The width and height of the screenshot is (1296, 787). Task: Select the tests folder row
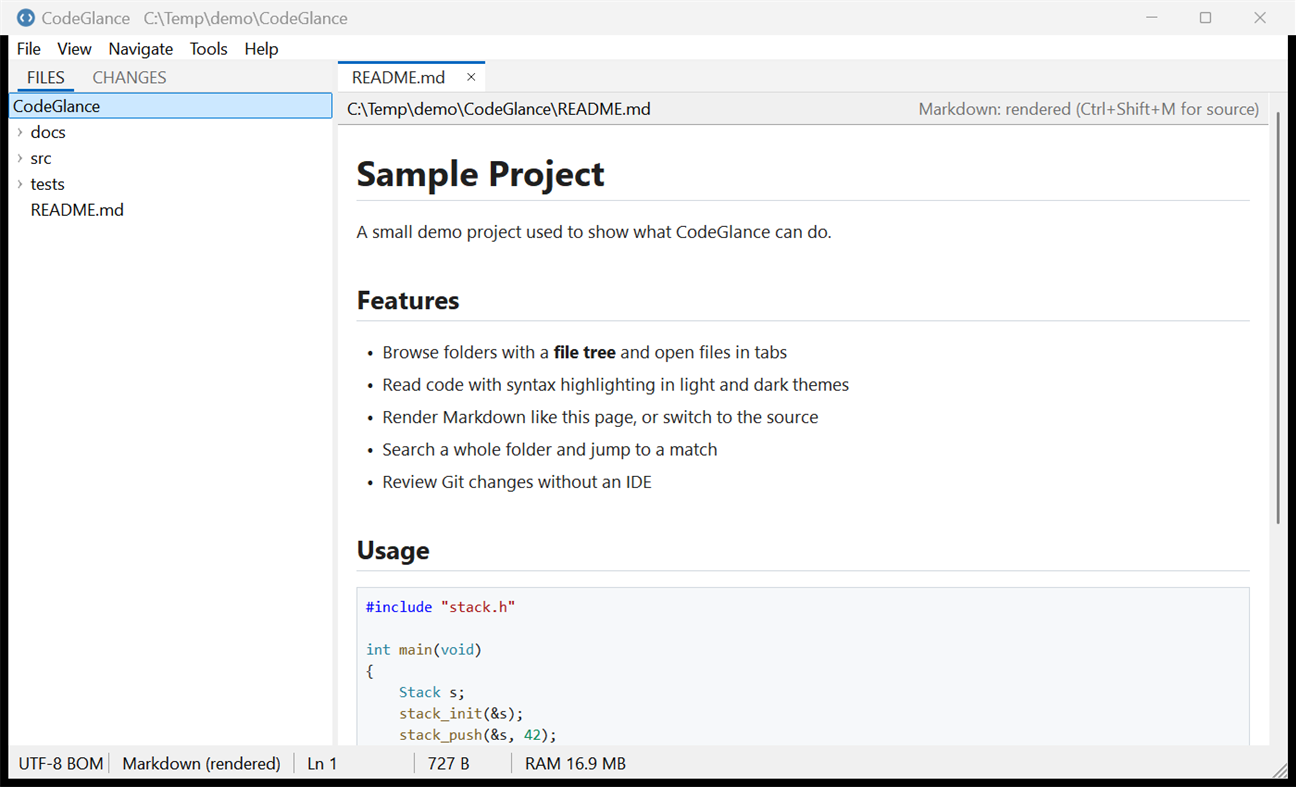coord(170,184)
